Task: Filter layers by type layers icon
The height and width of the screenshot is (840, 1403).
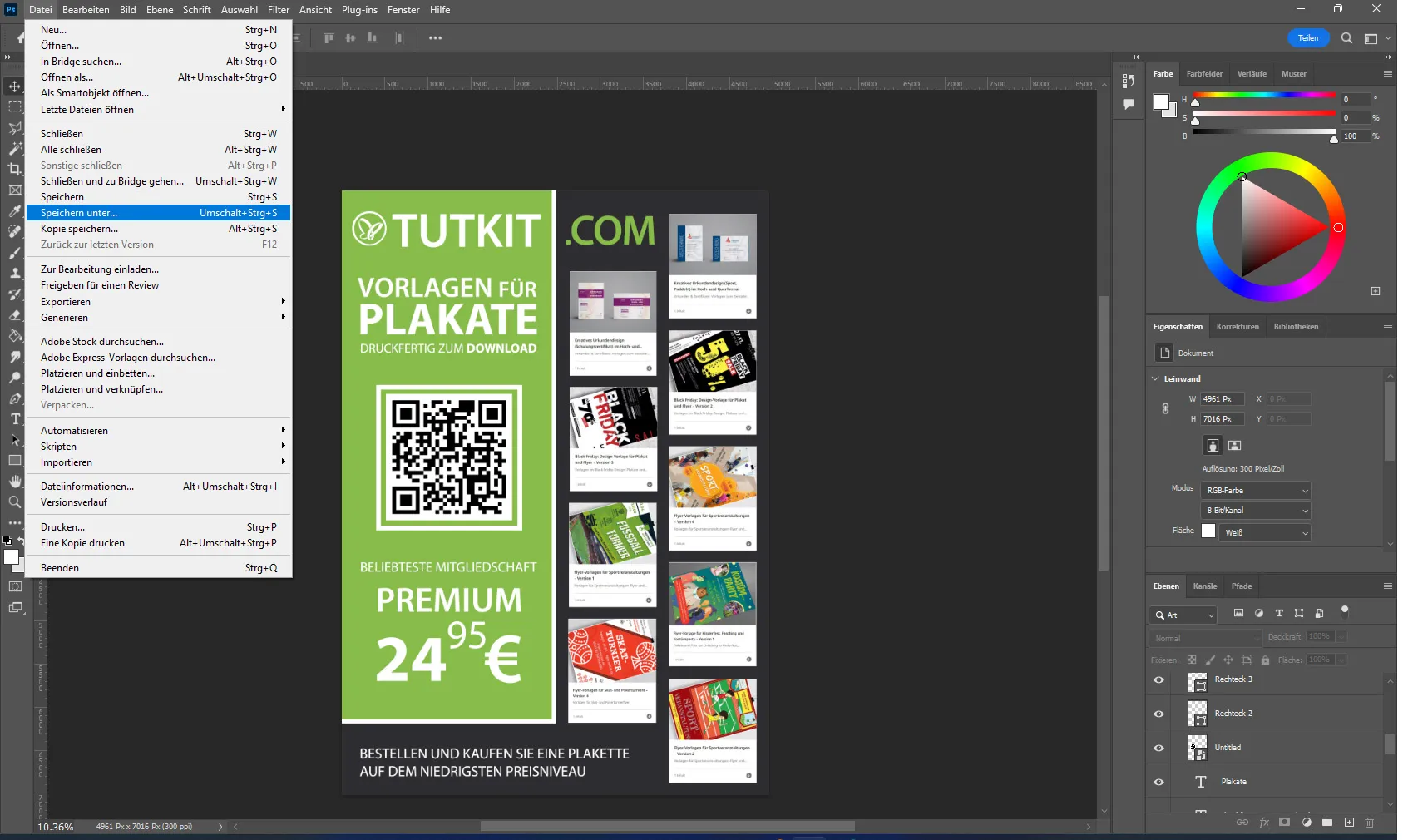Action: [x=1279, y=614]
